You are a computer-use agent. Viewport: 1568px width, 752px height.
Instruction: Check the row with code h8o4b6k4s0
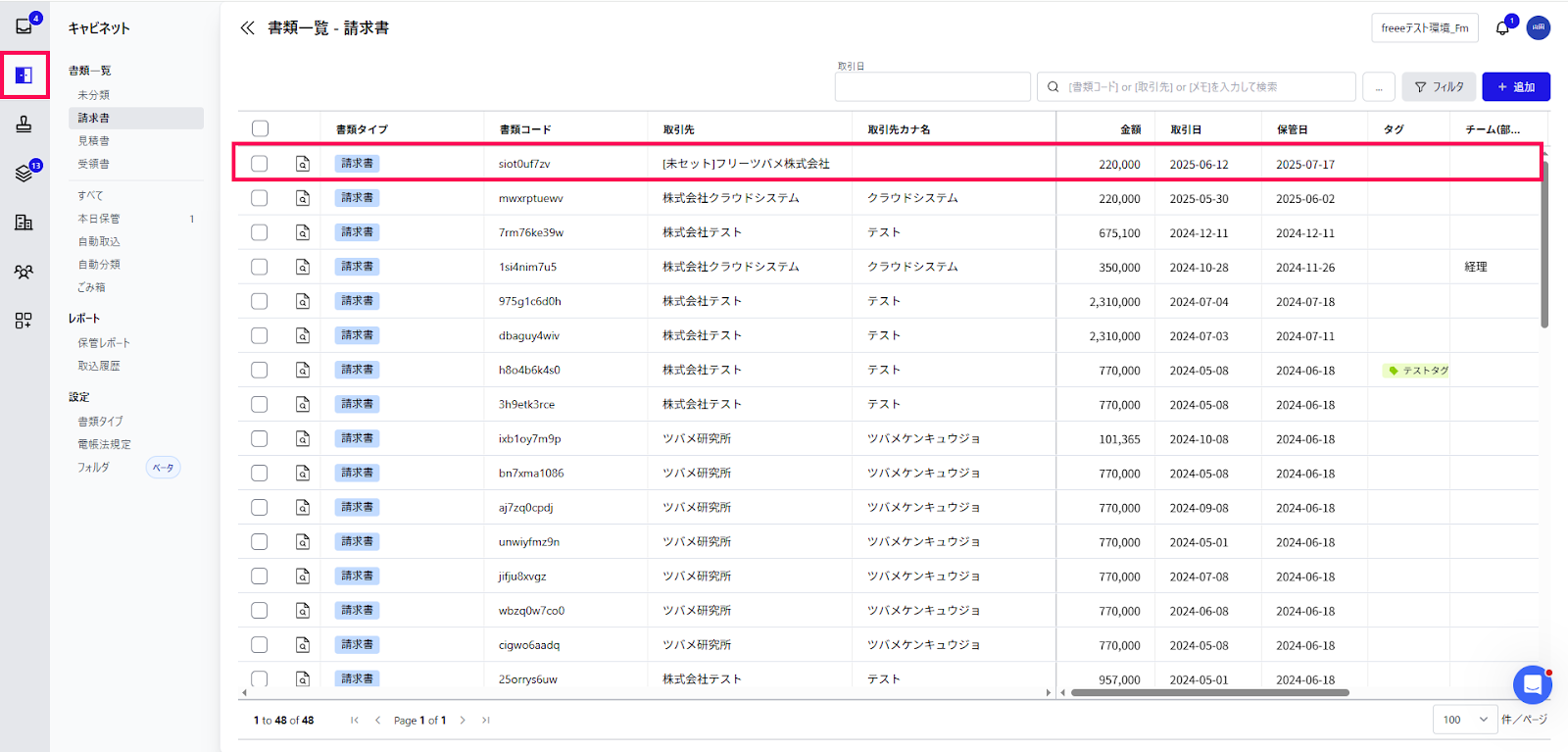click(260, 370)
